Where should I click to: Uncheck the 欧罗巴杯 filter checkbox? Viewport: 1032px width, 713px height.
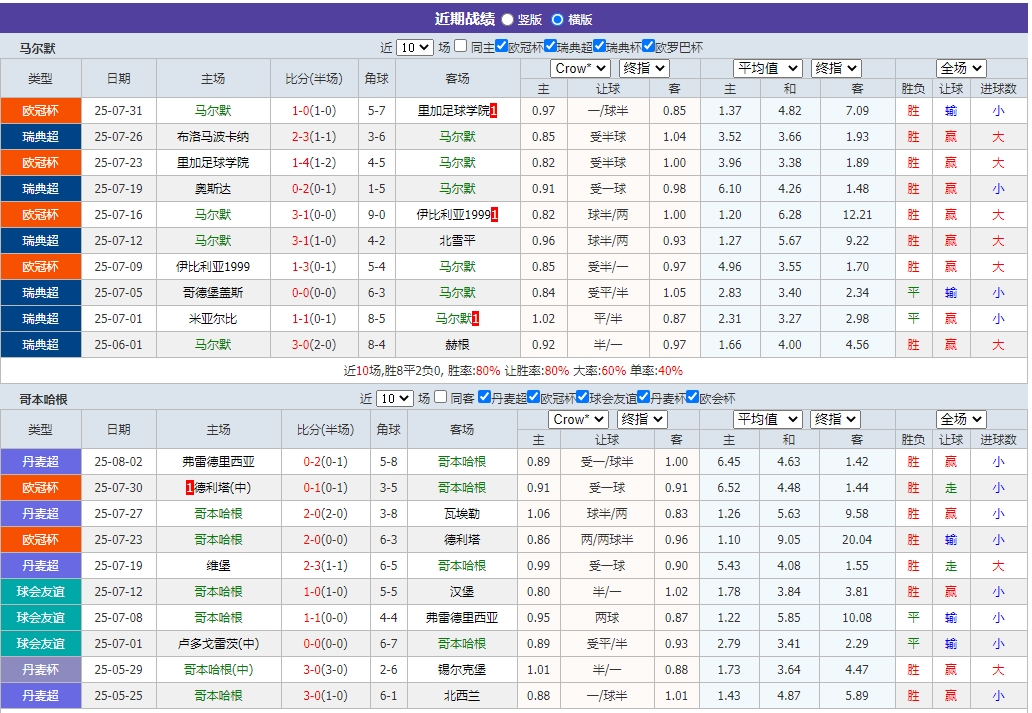[x=648, y=47]
